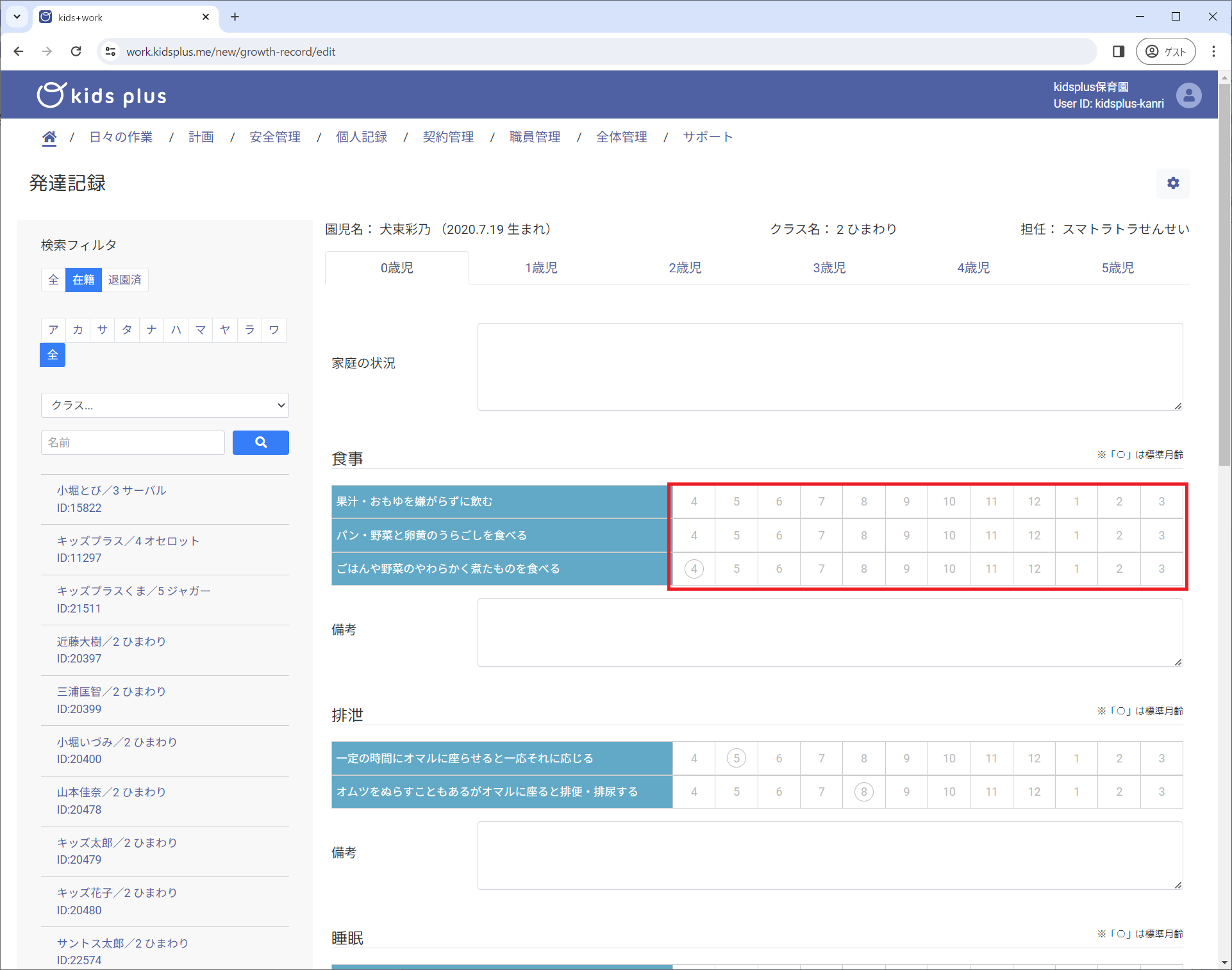
Task: Click the browser address bar URL
Action: (x=231, y=51)
